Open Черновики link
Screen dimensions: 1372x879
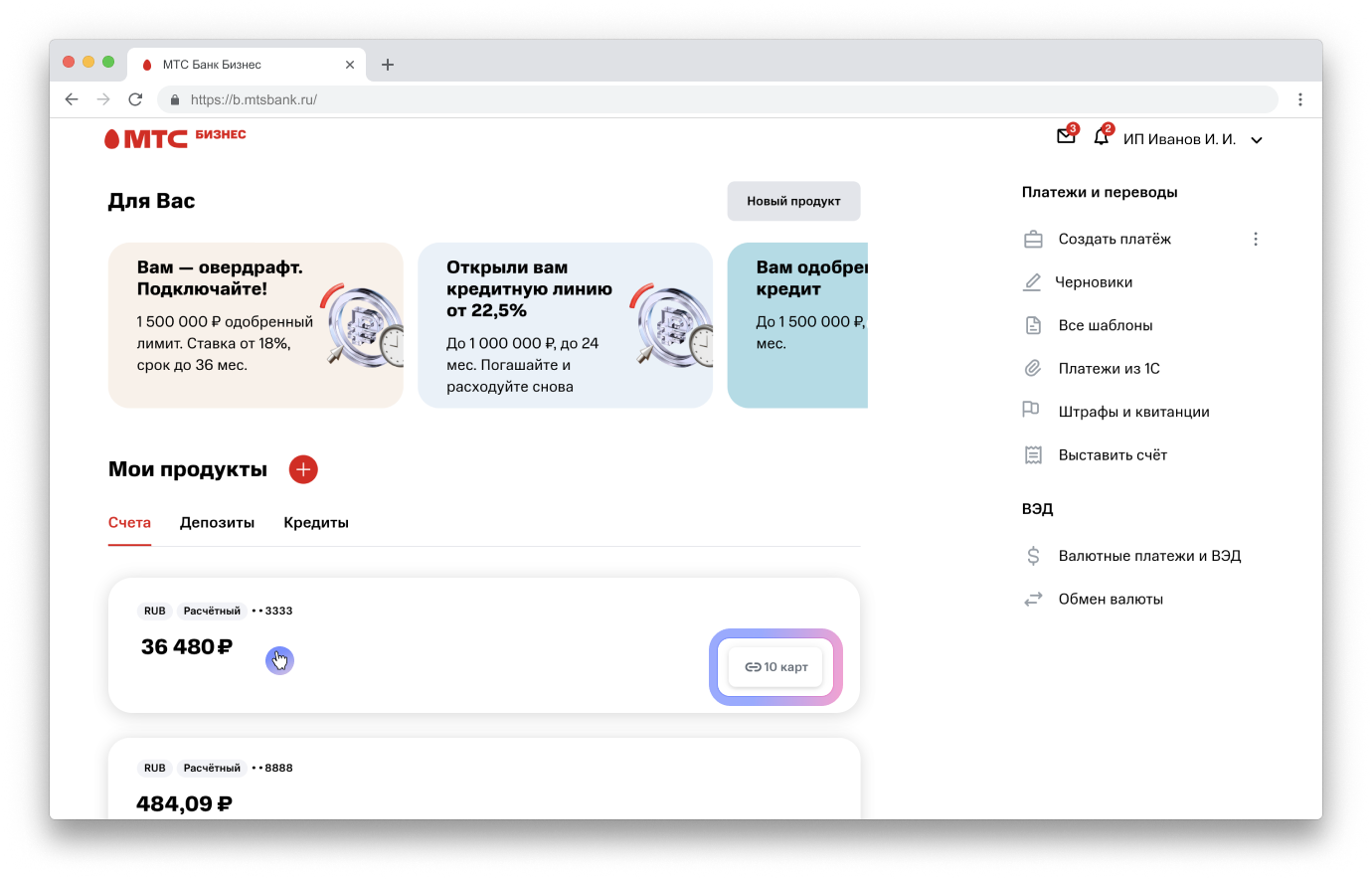pos(1094,282)
